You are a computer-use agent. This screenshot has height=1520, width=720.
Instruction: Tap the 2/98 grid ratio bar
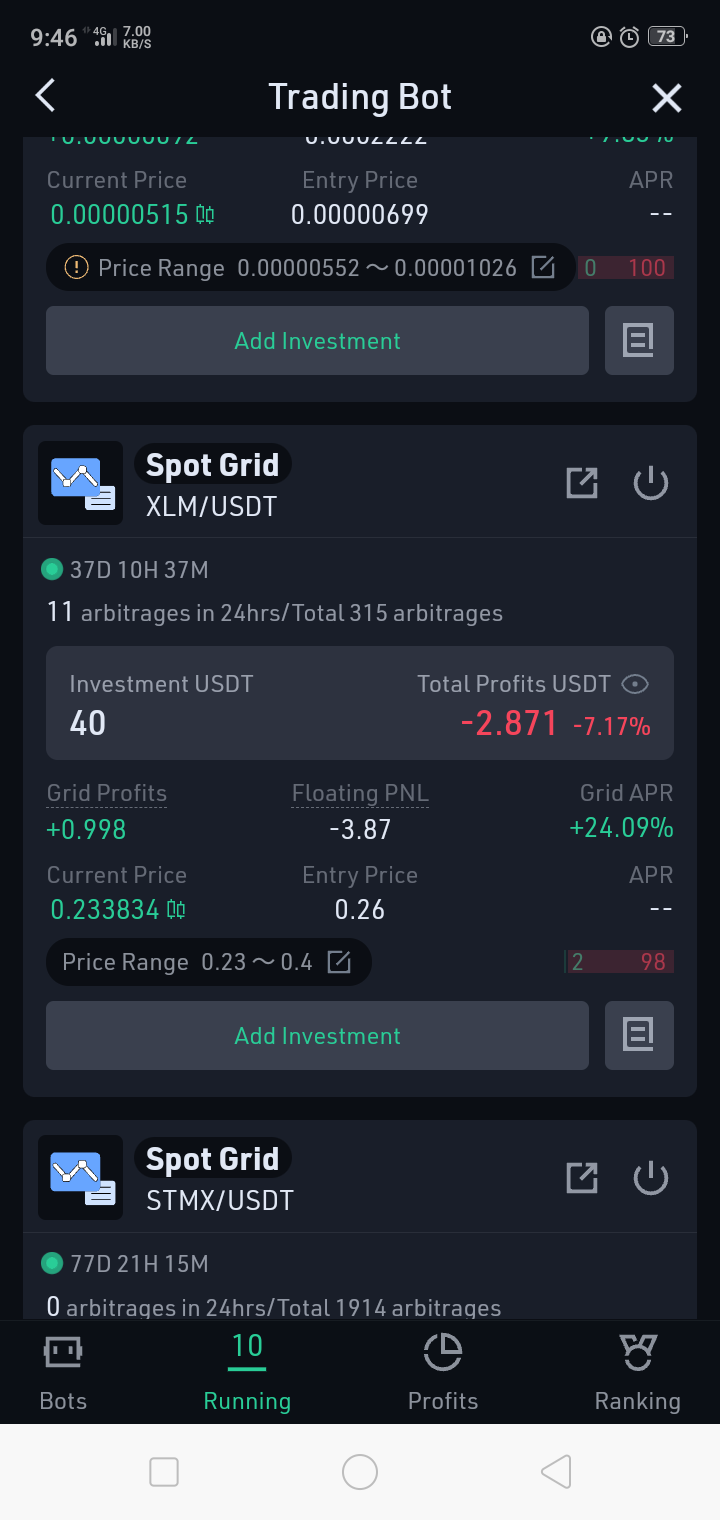coord(619,962)
